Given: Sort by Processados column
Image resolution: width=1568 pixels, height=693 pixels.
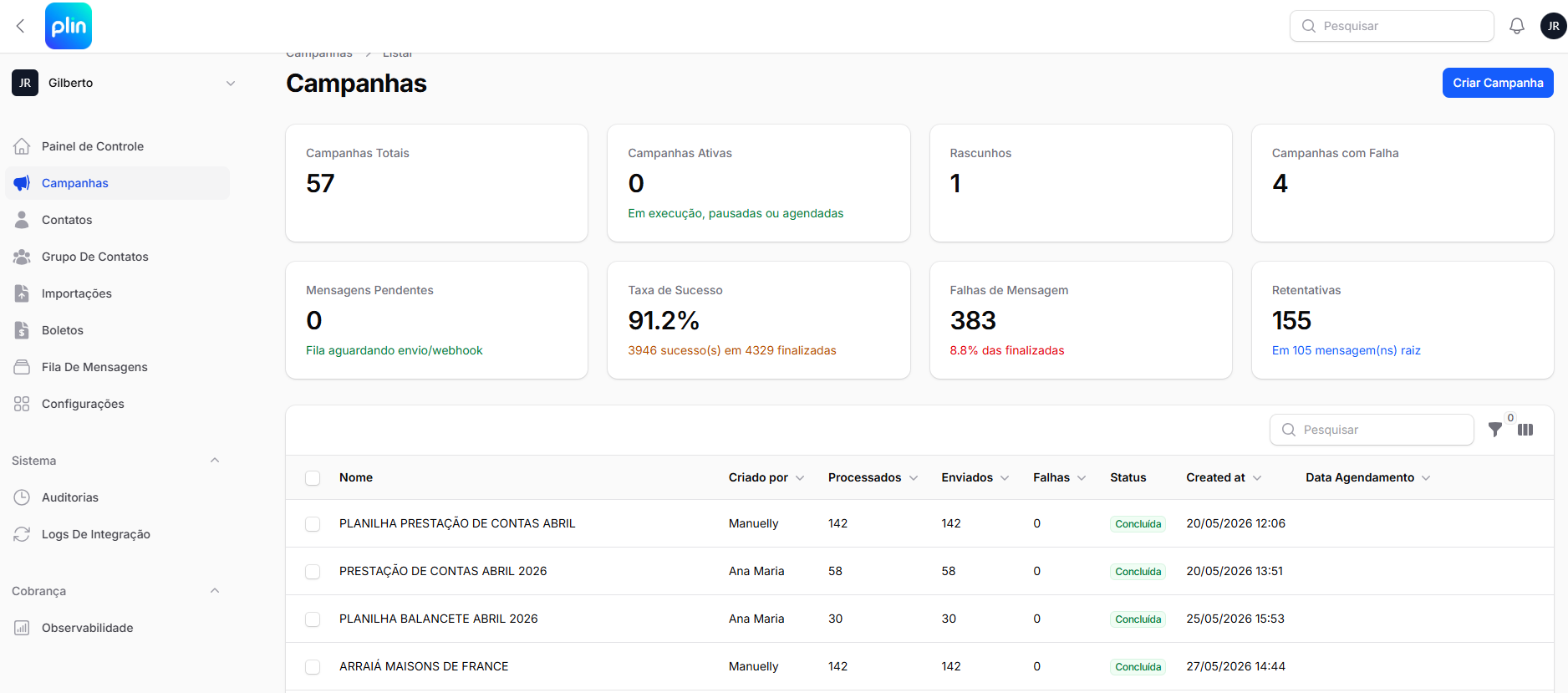Looking at the screenshot, I should click(x=873, y=477).
